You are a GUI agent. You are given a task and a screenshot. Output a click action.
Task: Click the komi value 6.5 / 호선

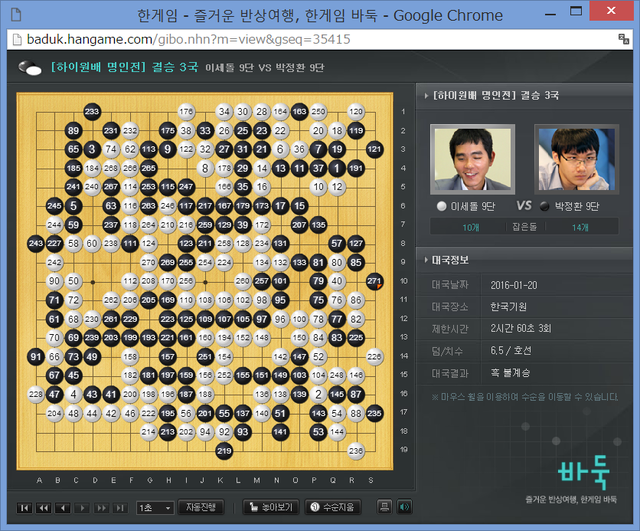point(511,351)
